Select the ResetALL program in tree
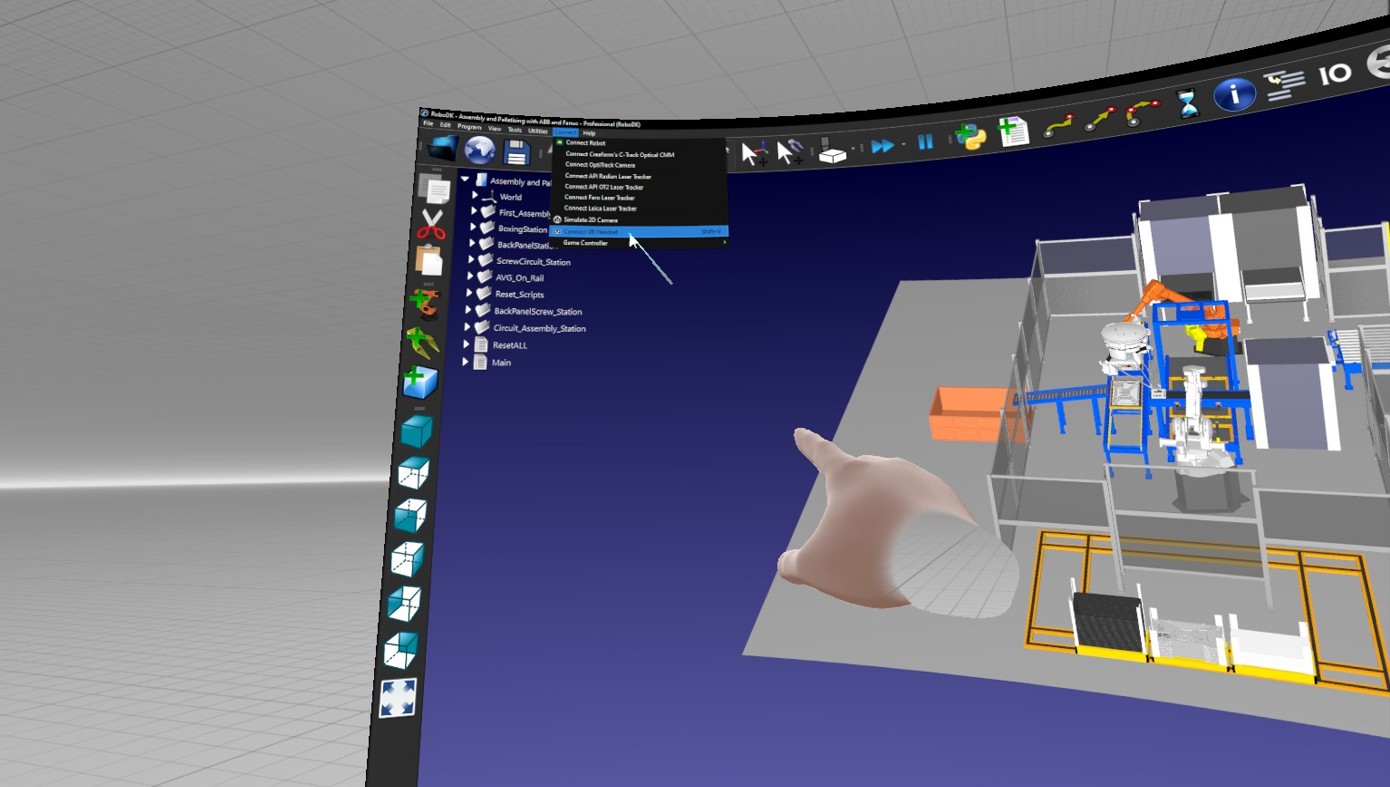 (x=509, y=345)
